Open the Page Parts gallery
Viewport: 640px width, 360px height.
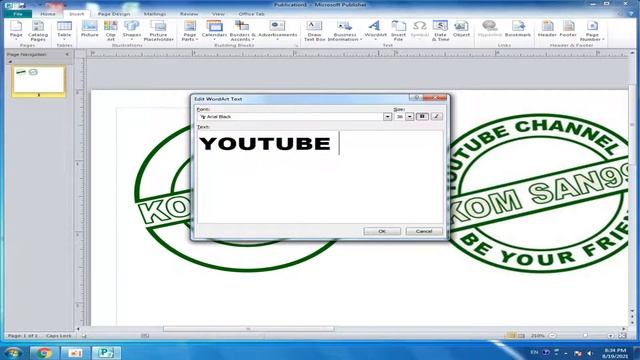(190, 31)
